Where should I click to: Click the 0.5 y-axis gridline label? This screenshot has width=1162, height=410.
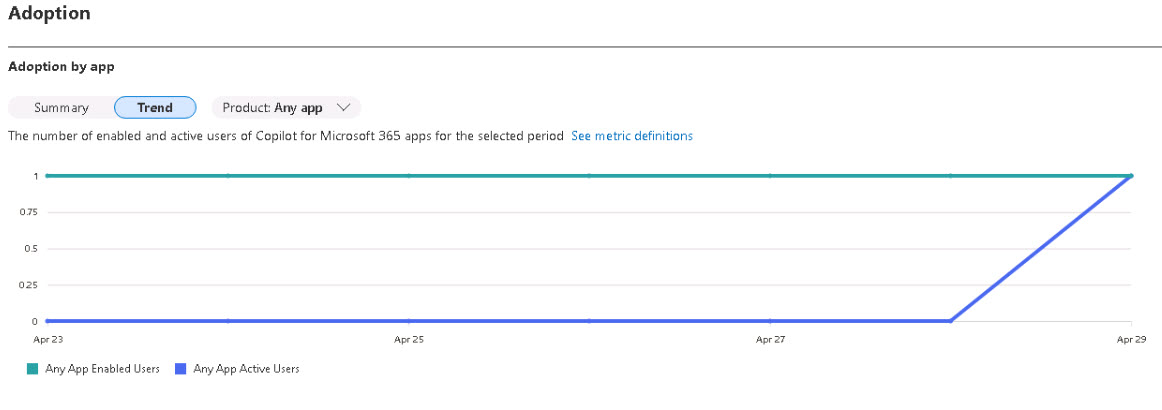(x=30, y=248)
